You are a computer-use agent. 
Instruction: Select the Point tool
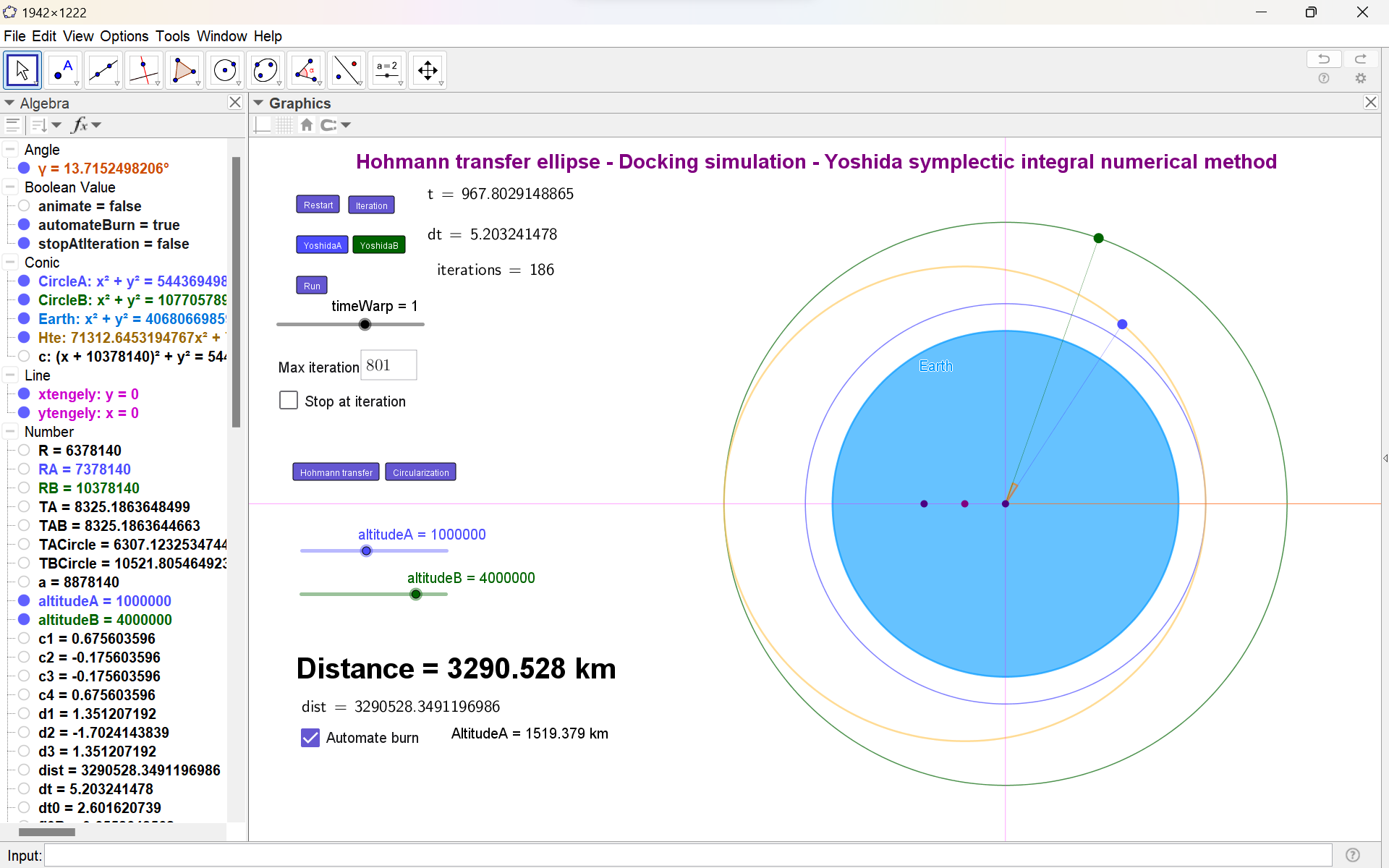coord(63,70)
